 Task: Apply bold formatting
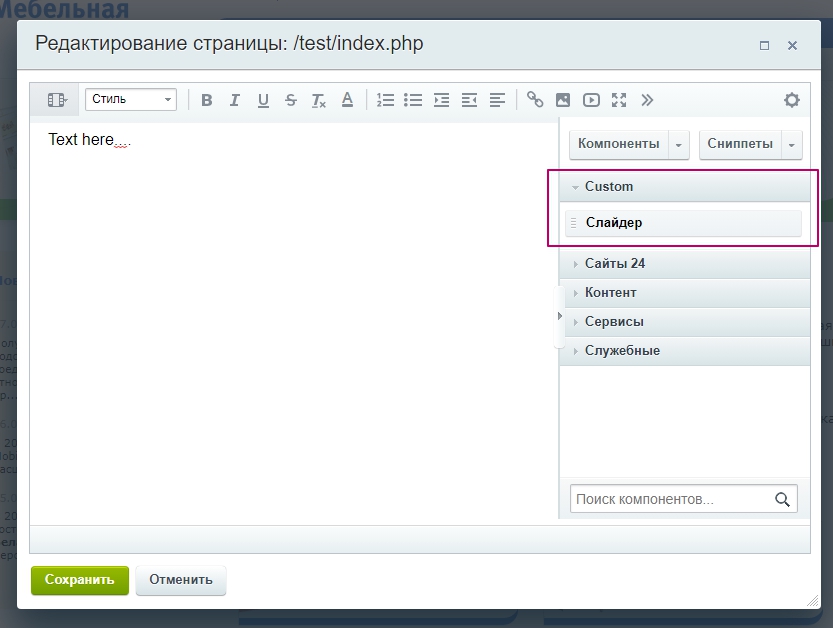[207, 100]
